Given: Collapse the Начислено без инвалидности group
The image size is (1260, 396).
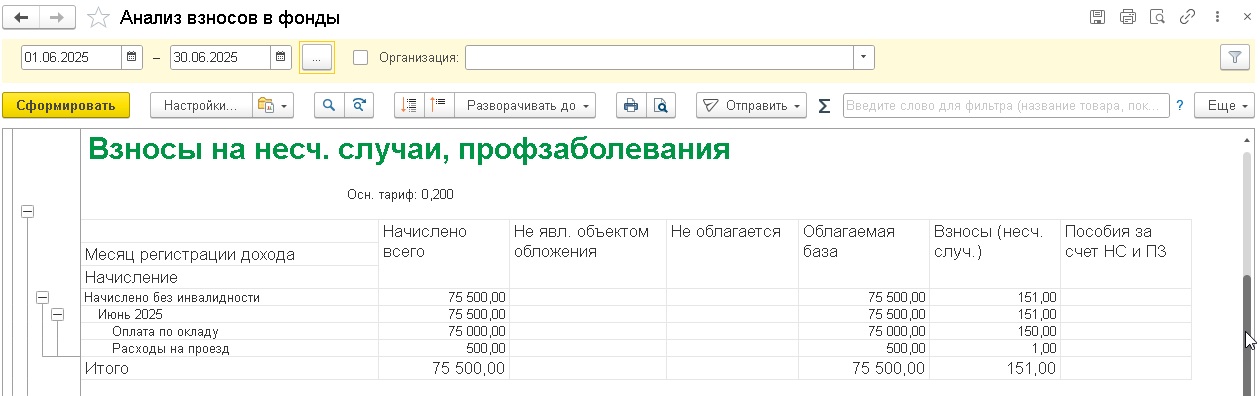Looking at the screenshot, I should click(43, 297).
